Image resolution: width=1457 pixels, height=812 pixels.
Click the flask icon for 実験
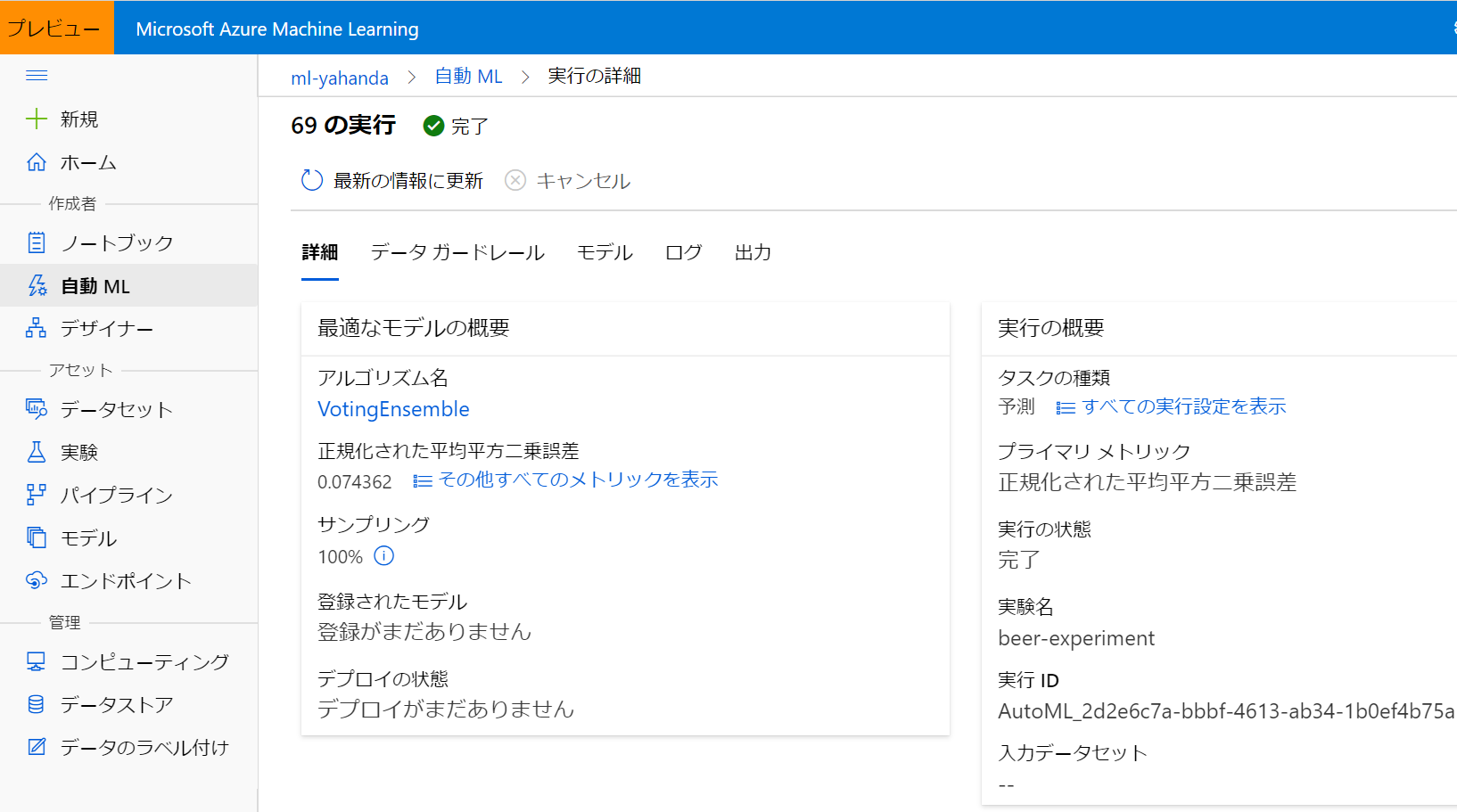point(37,452)
